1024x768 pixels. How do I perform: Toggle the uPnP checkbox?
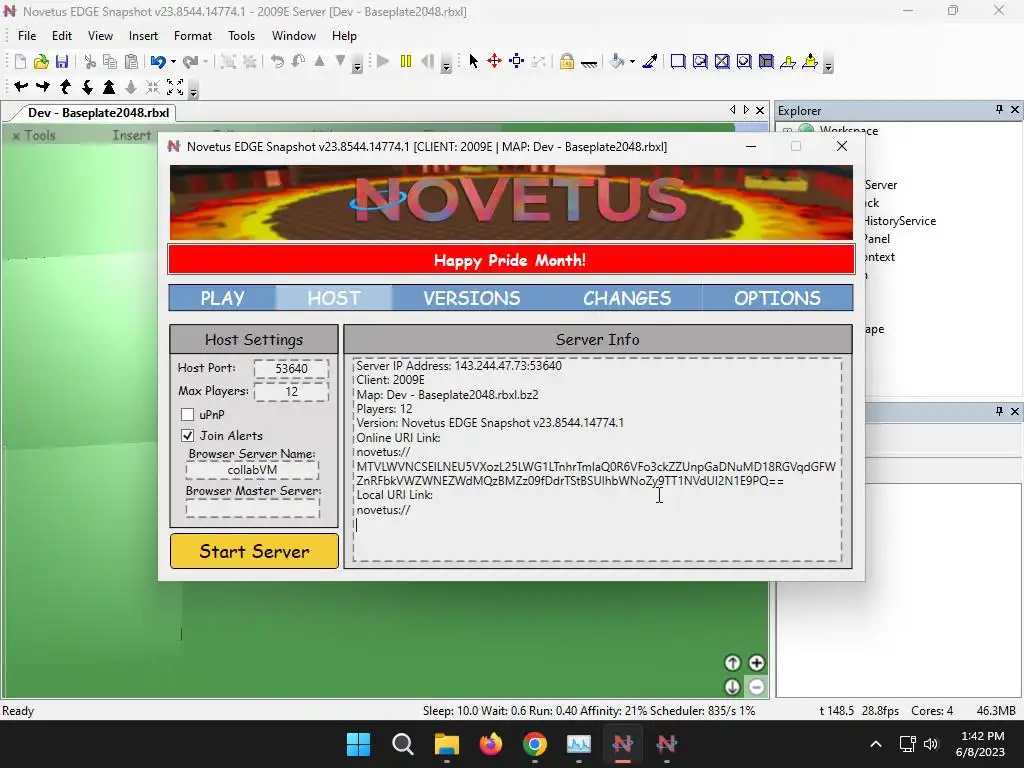(x=187, y=415)
